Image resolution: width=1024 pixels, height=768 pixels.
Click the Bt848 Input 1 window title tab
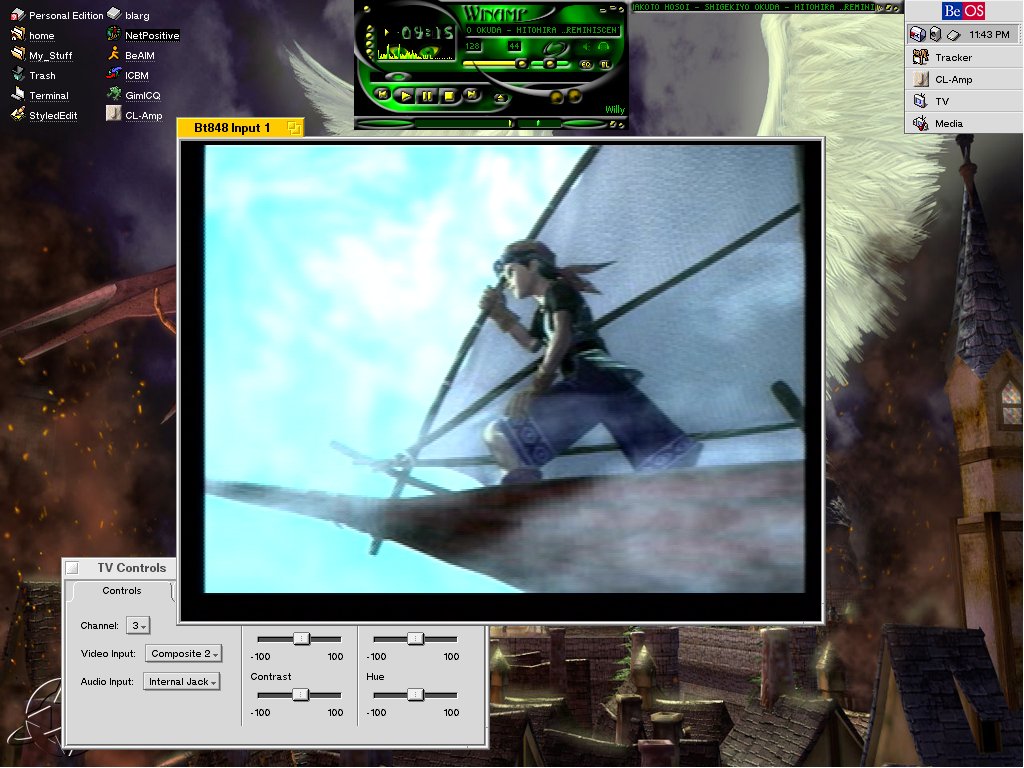(240, 128)
